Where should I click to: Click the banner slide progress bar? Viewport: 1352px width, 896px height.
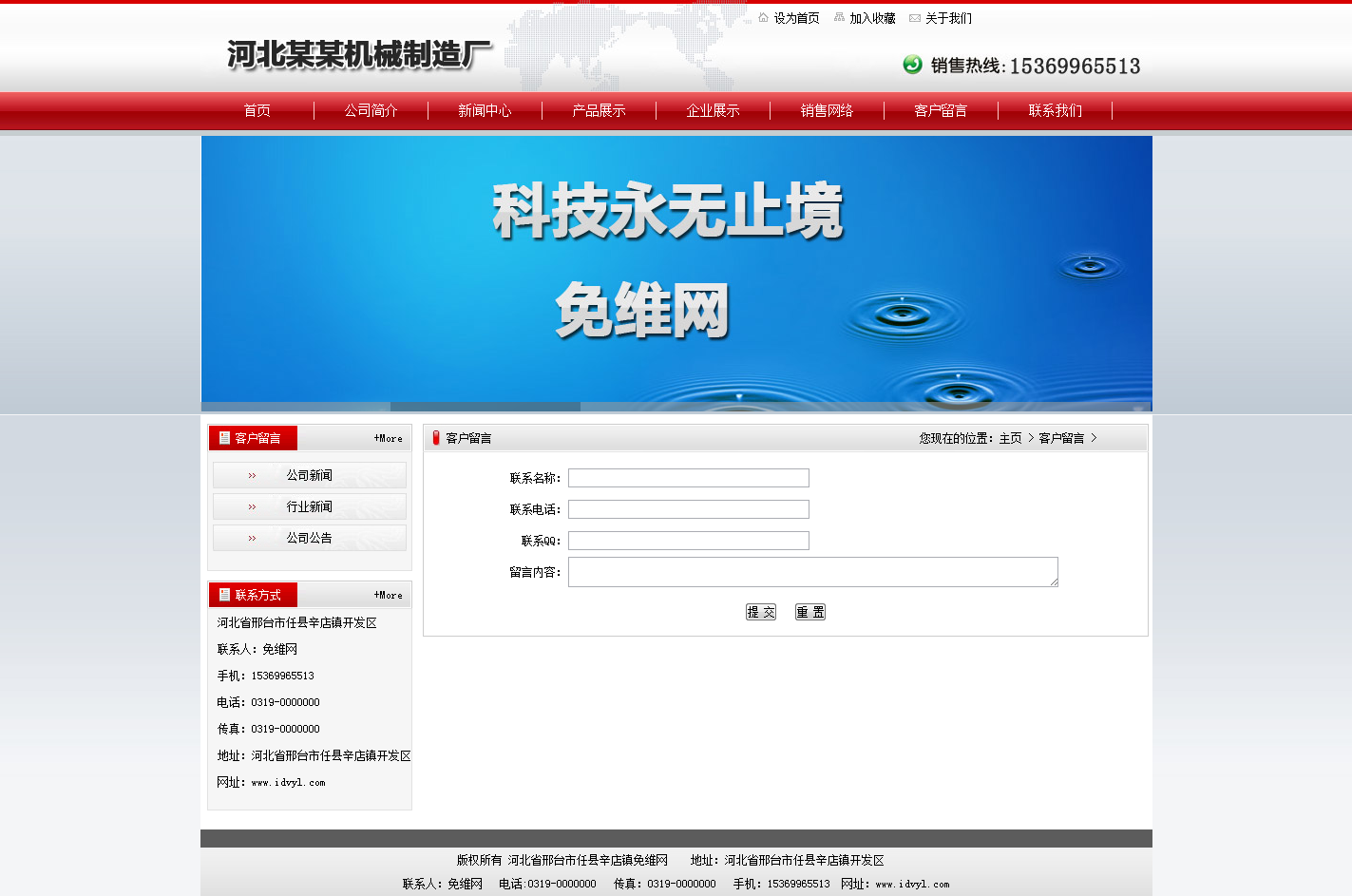[x=486, y=407]
